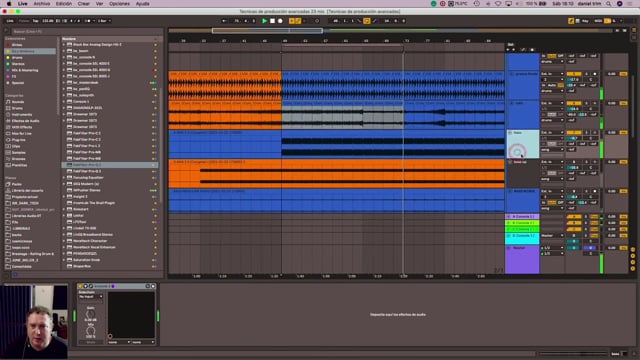The height and width of the screenshot is (360, 640).
Task: Open the Edición menu
Action: click(64, 4)
